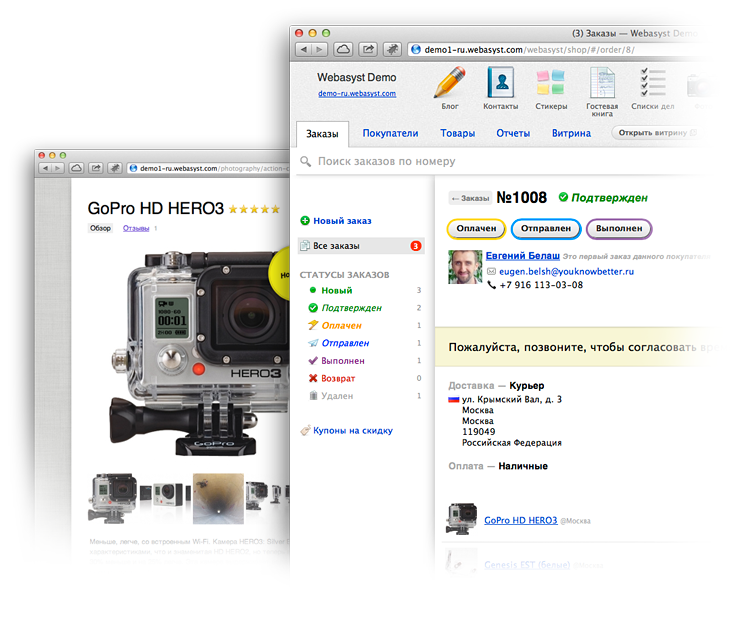Click the back arrow in front Safari window

[304, 49]
